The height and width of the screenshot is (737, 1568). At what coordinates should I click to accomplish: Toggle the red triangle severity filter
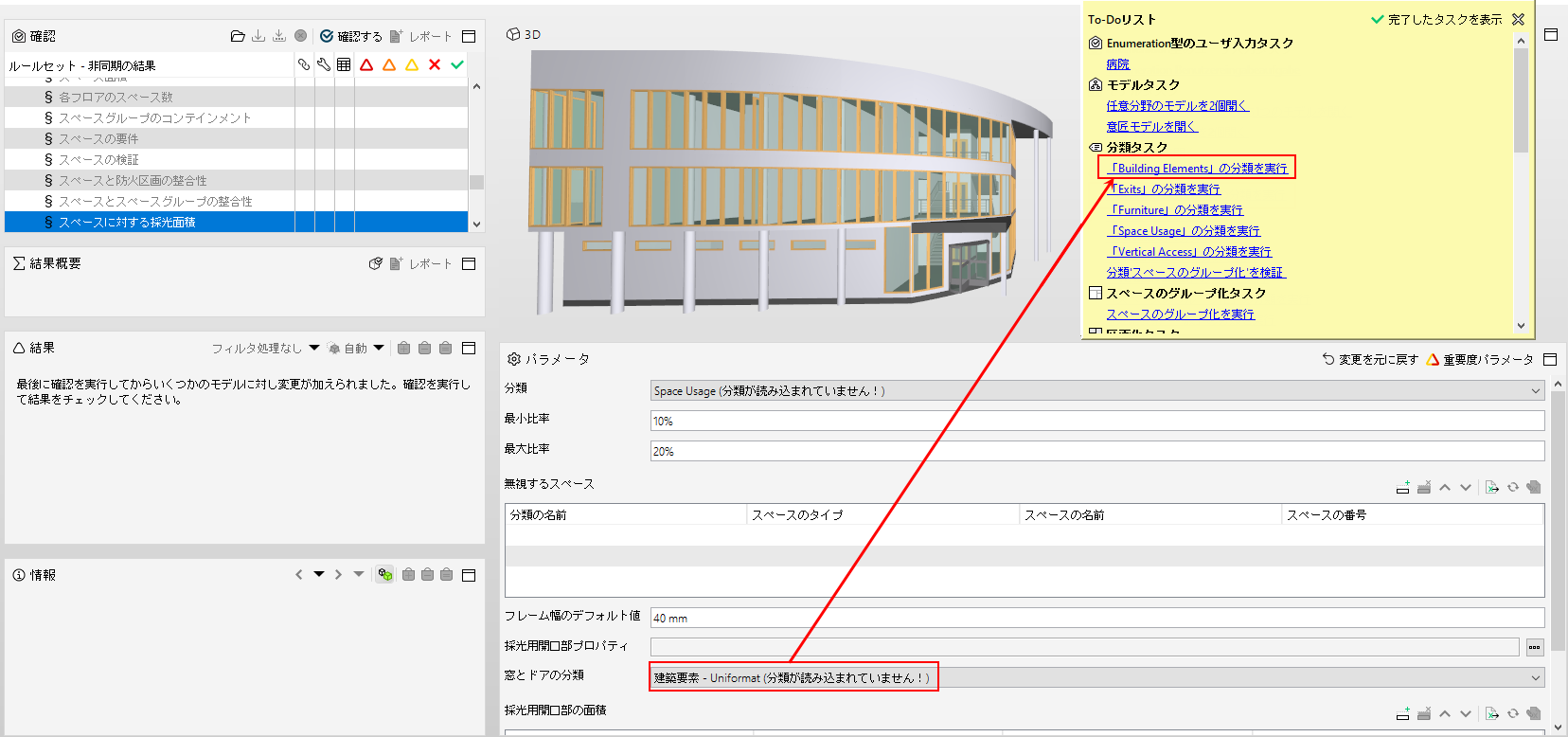click(366, 64)
